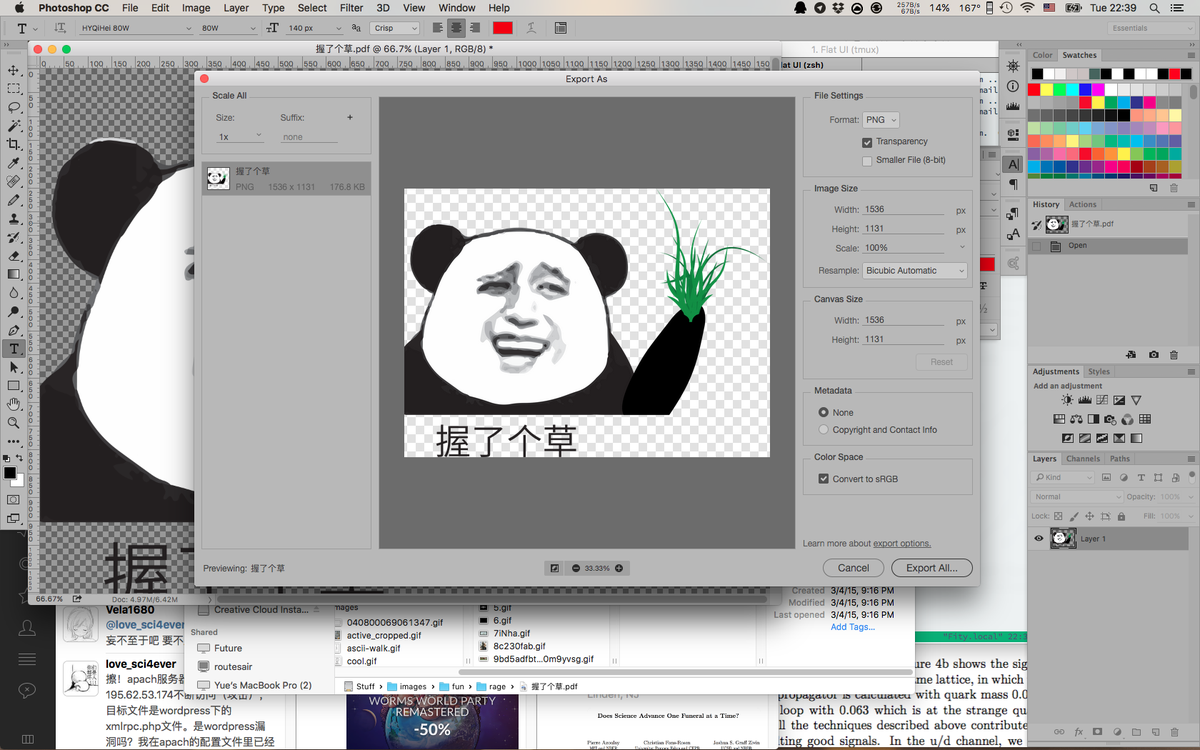Pick the Eyedropper tool
The width and height of the screenshot is (1200, 750).
point(14,163)
